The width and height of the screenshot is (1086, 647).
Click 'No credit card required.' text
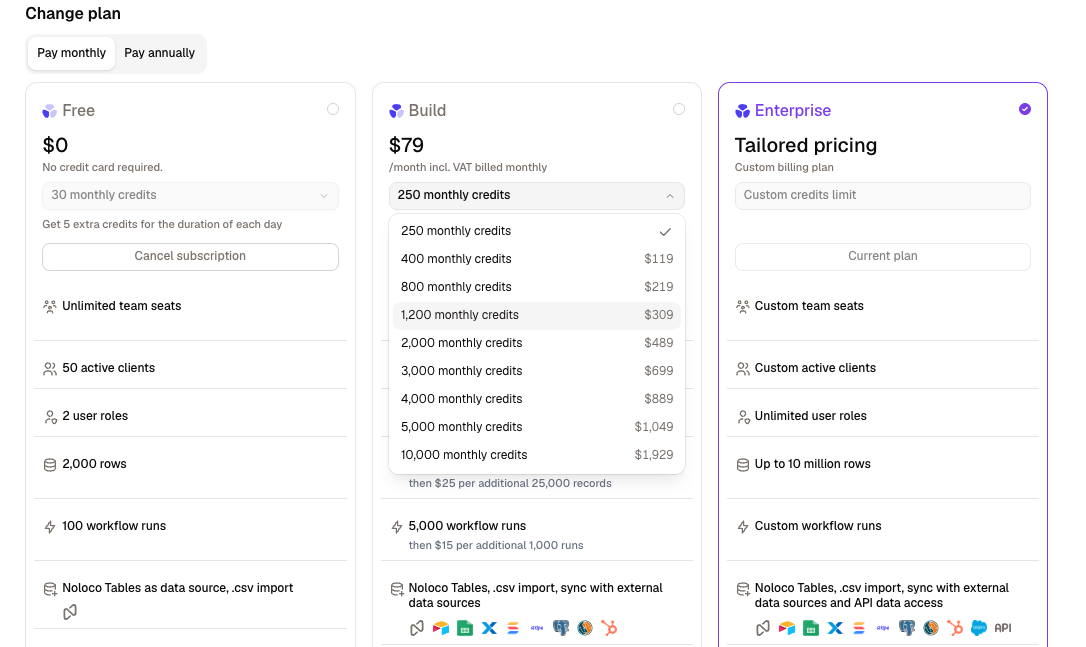click(103, 168)
